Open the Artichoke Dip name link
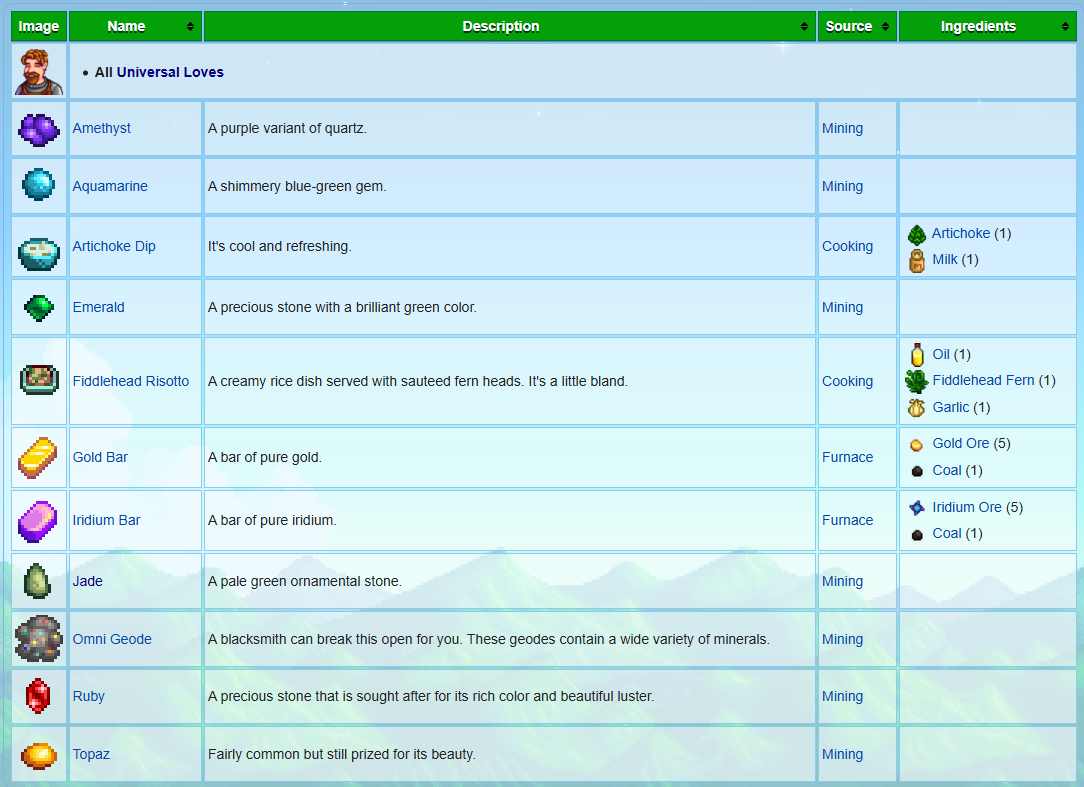1084x787 pixels. pyautogui.click(x=114, y=246)
